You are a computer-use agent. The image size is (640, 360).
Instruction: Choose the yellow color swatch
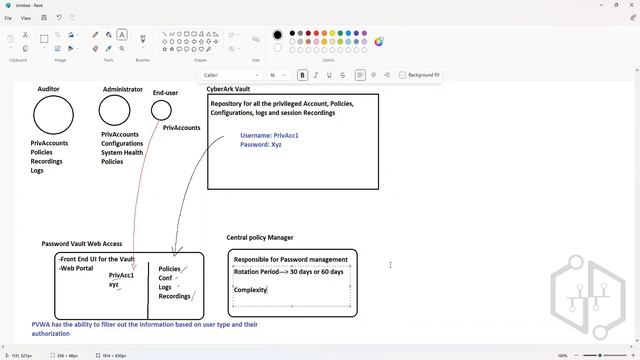[332, 33]
